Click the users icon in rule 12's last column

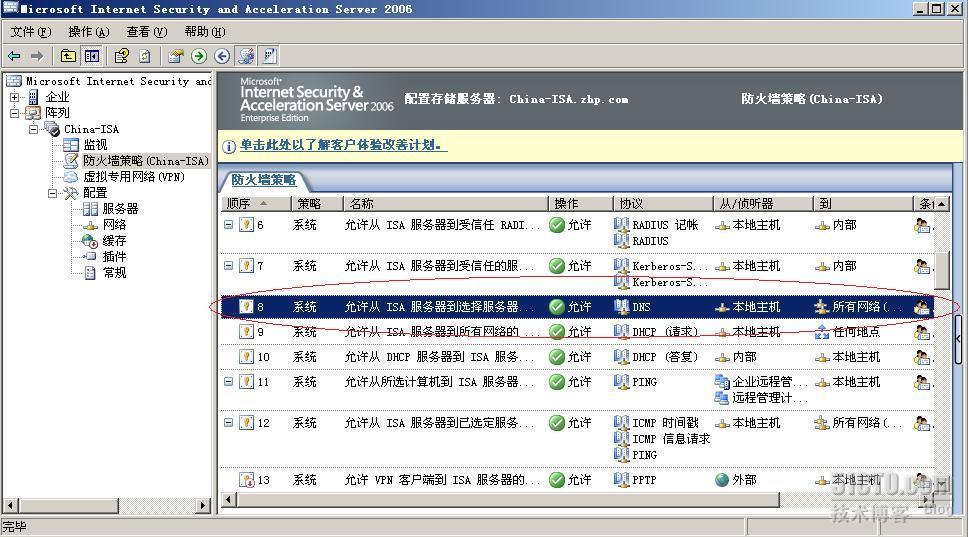pyautogui.click(x=922, y=423)
